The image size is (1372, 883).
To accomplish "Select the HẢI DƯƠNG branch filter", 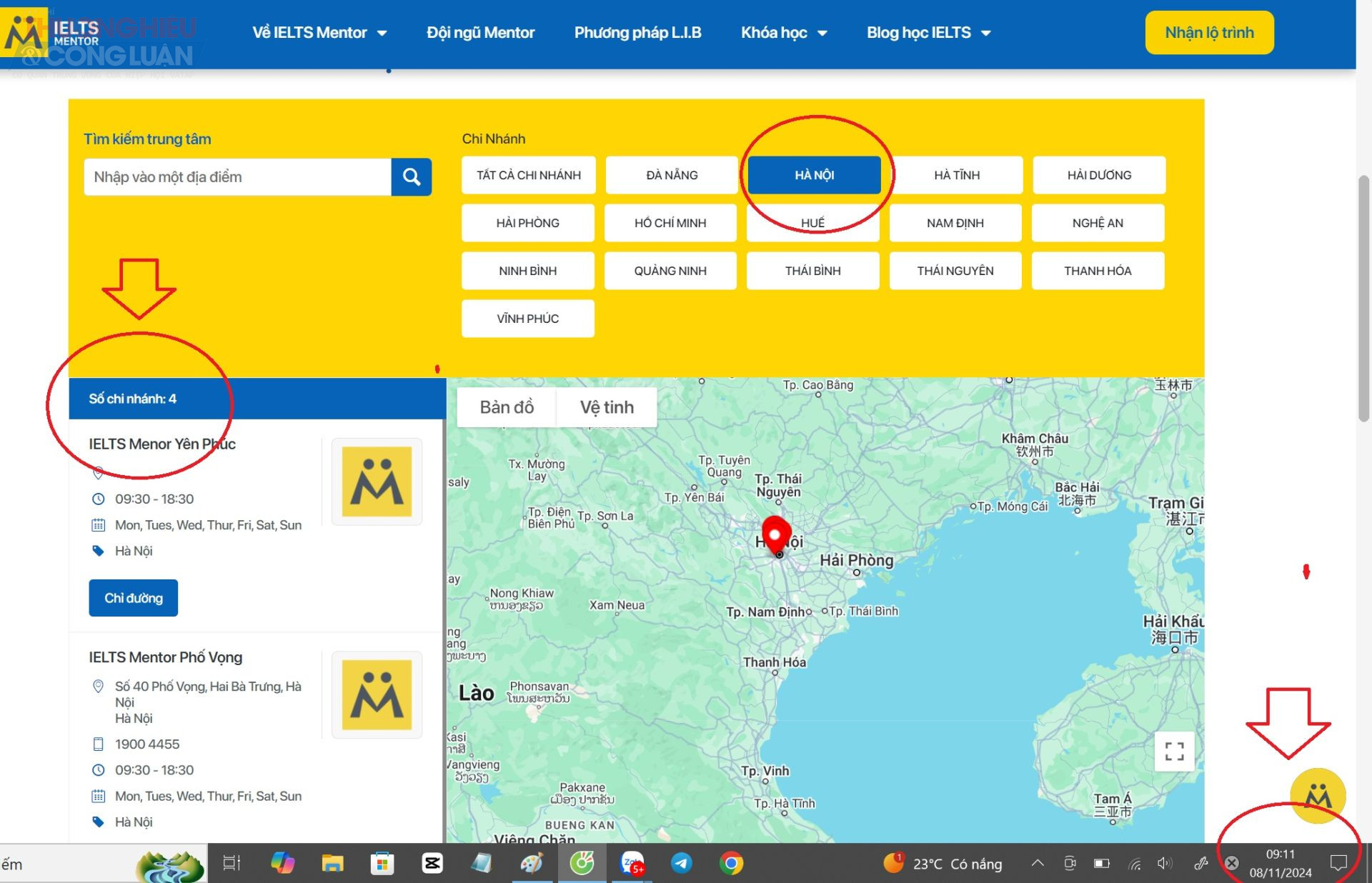I will point(1099,175).
